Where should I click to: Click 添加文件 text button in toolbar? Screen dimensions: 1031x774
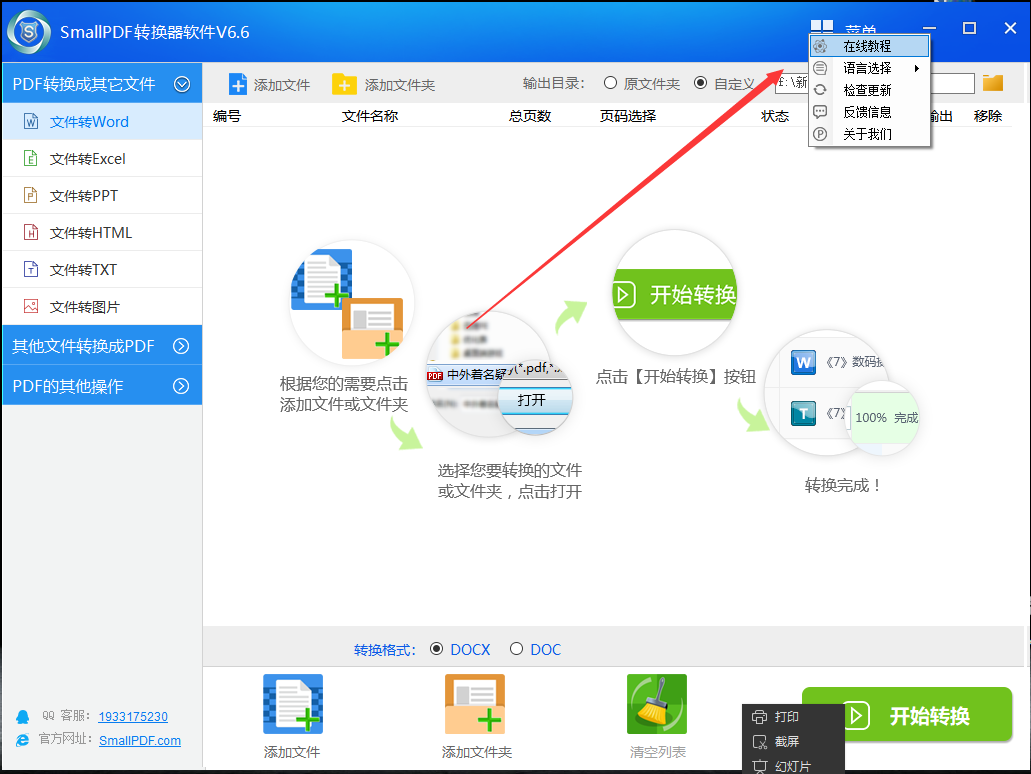point(282,85)
